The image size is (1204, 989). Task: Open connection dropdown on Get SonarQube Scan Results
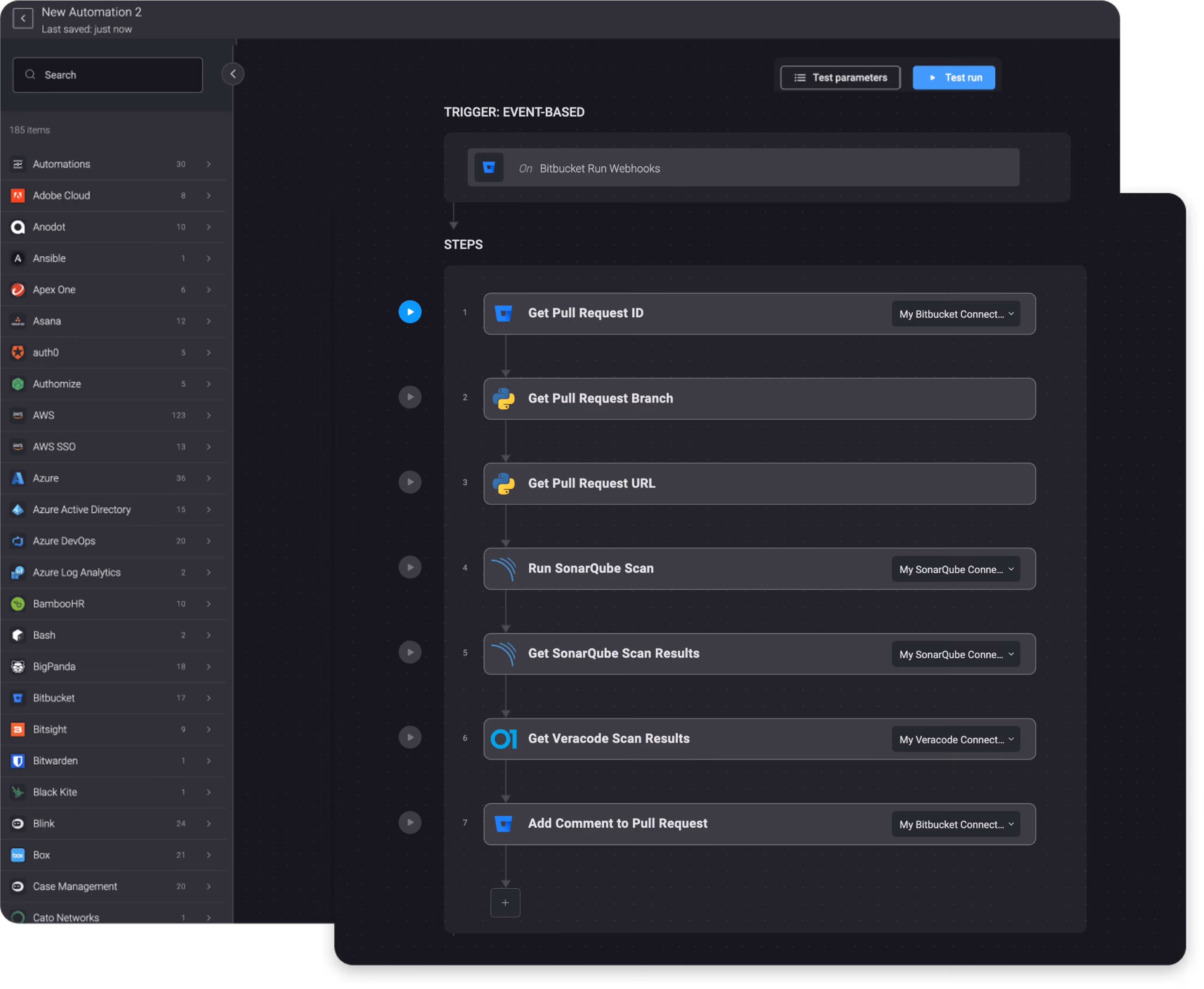tap(956, 654)
